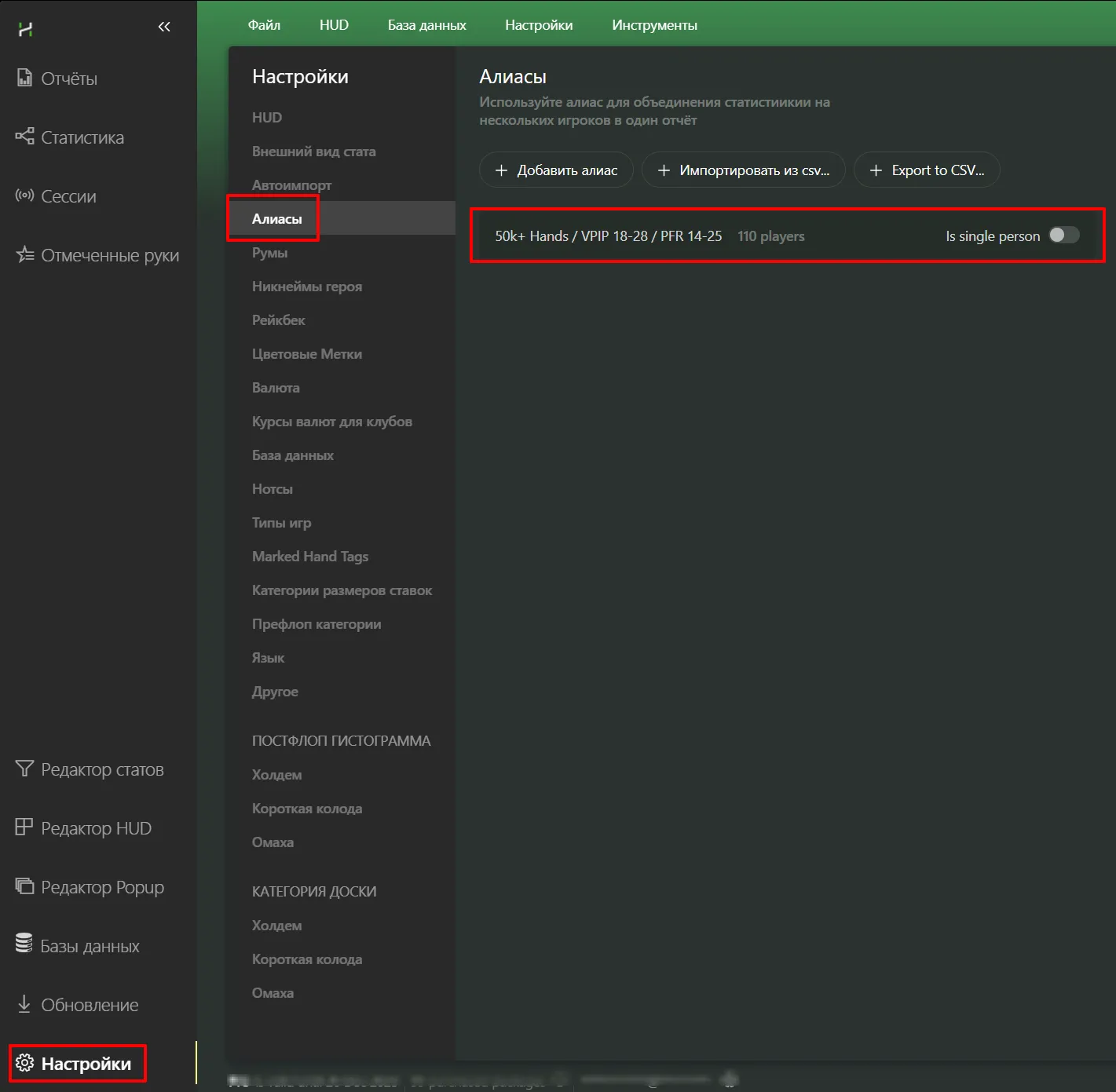This screenshot has width=1116, height=1092.
Task: Click the Stat editor (Редактор статов) funnel icon
Action: [24, 769]
